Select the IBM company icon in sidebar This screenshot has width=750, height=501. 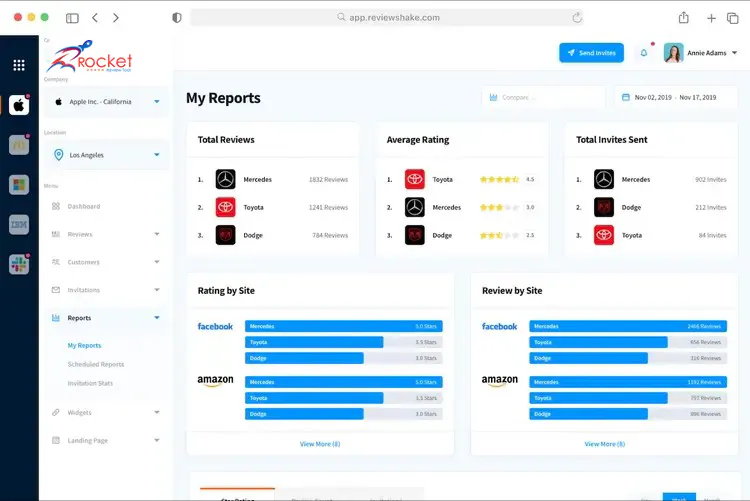(19, 224)
